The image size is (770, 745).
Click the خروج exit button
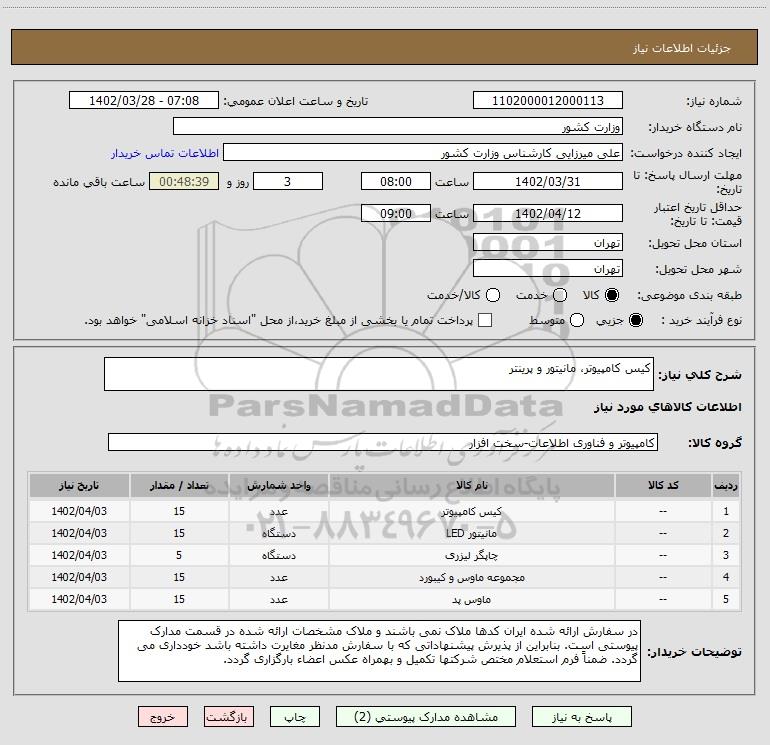tap(163, 717)
